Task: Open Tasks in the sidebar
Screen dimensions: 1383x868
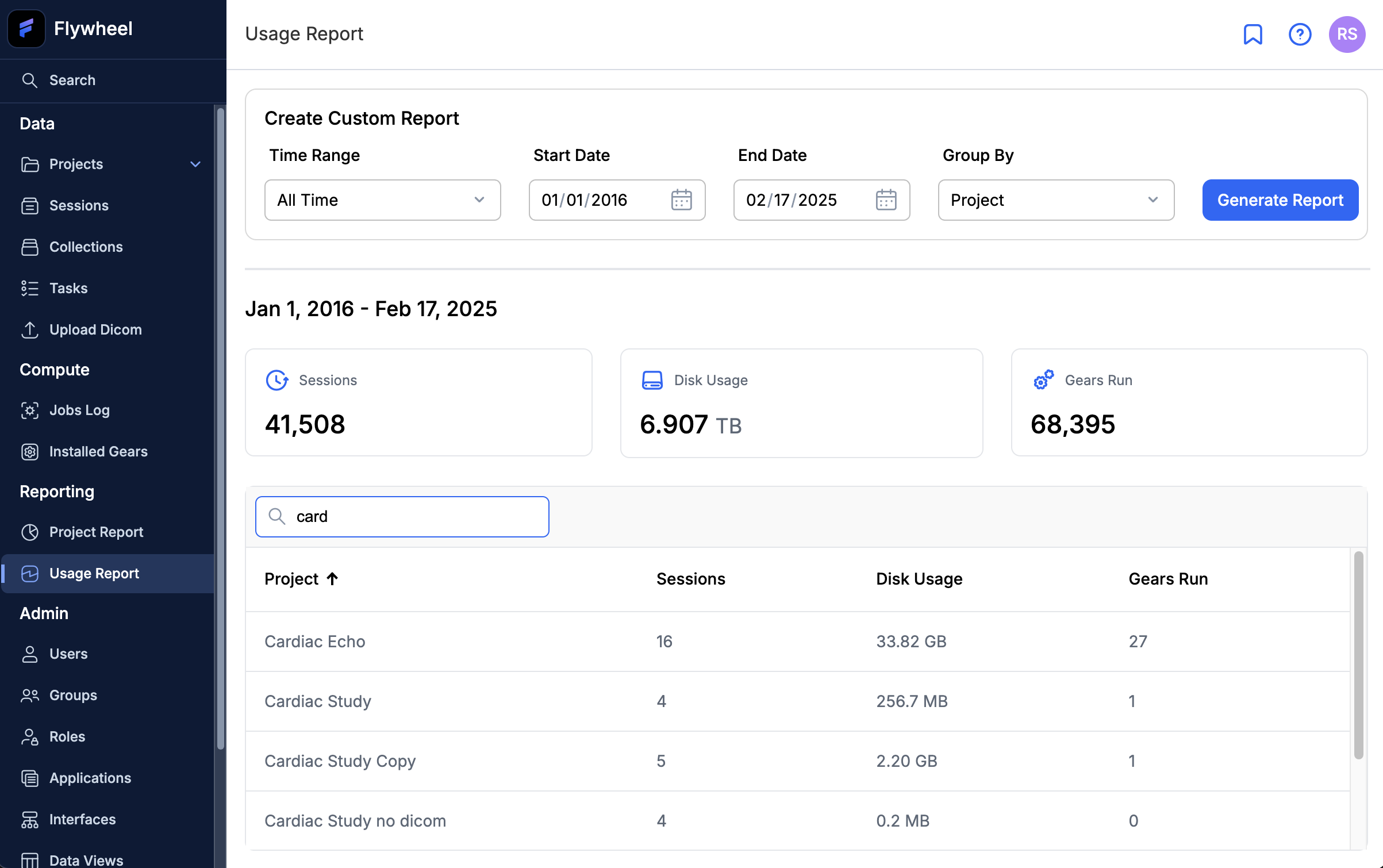Action: click(x=68, y=289)
